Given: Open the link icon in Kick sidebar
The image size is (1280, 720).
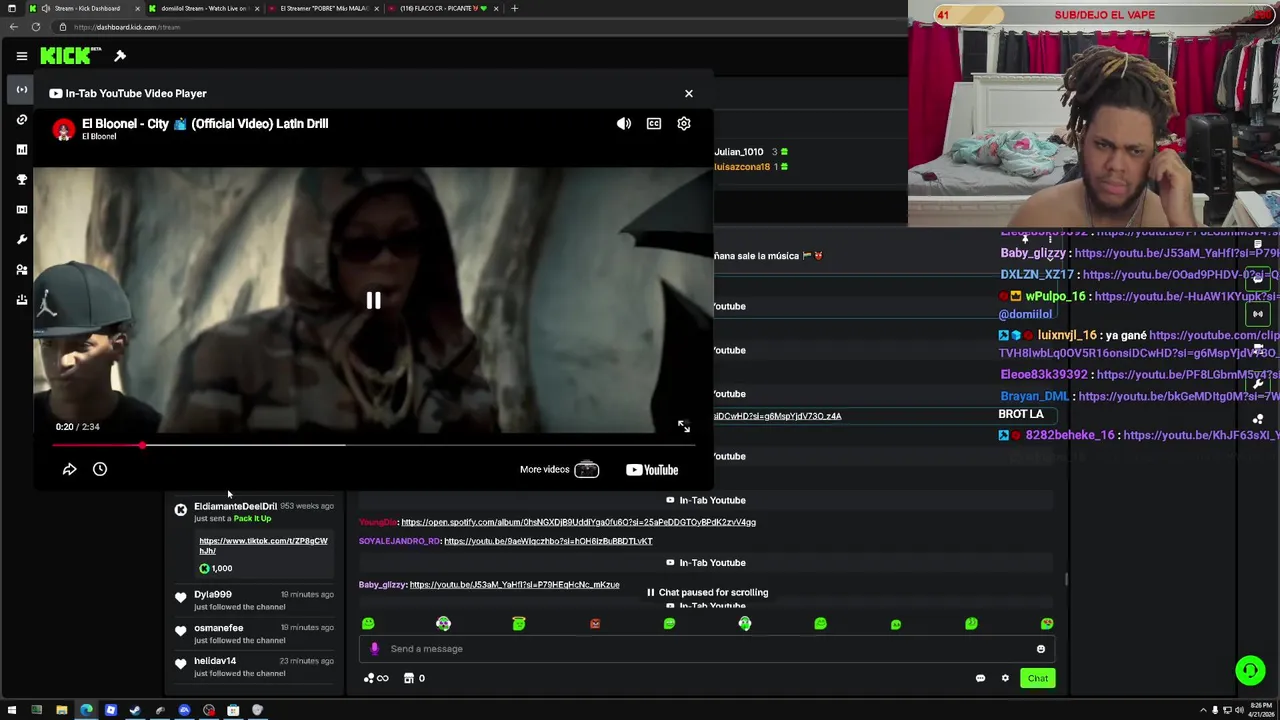Looking at the screenshot, I should (x=21, y=120).
